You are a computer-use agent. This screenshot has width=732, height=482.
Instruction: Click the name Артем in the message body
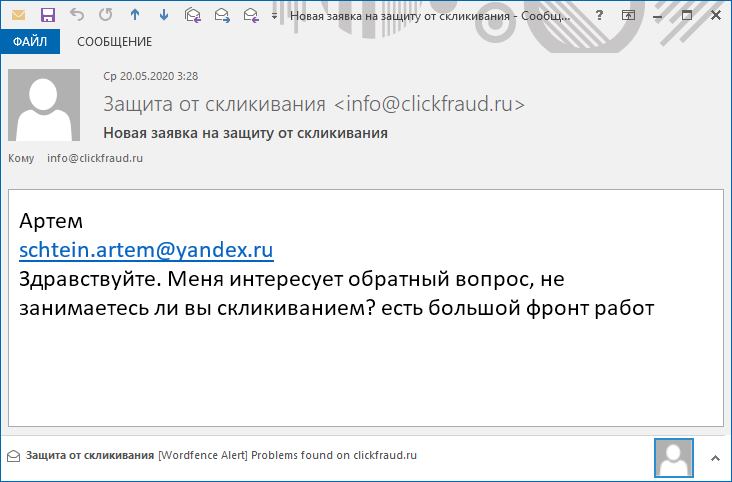coord(51,221)
